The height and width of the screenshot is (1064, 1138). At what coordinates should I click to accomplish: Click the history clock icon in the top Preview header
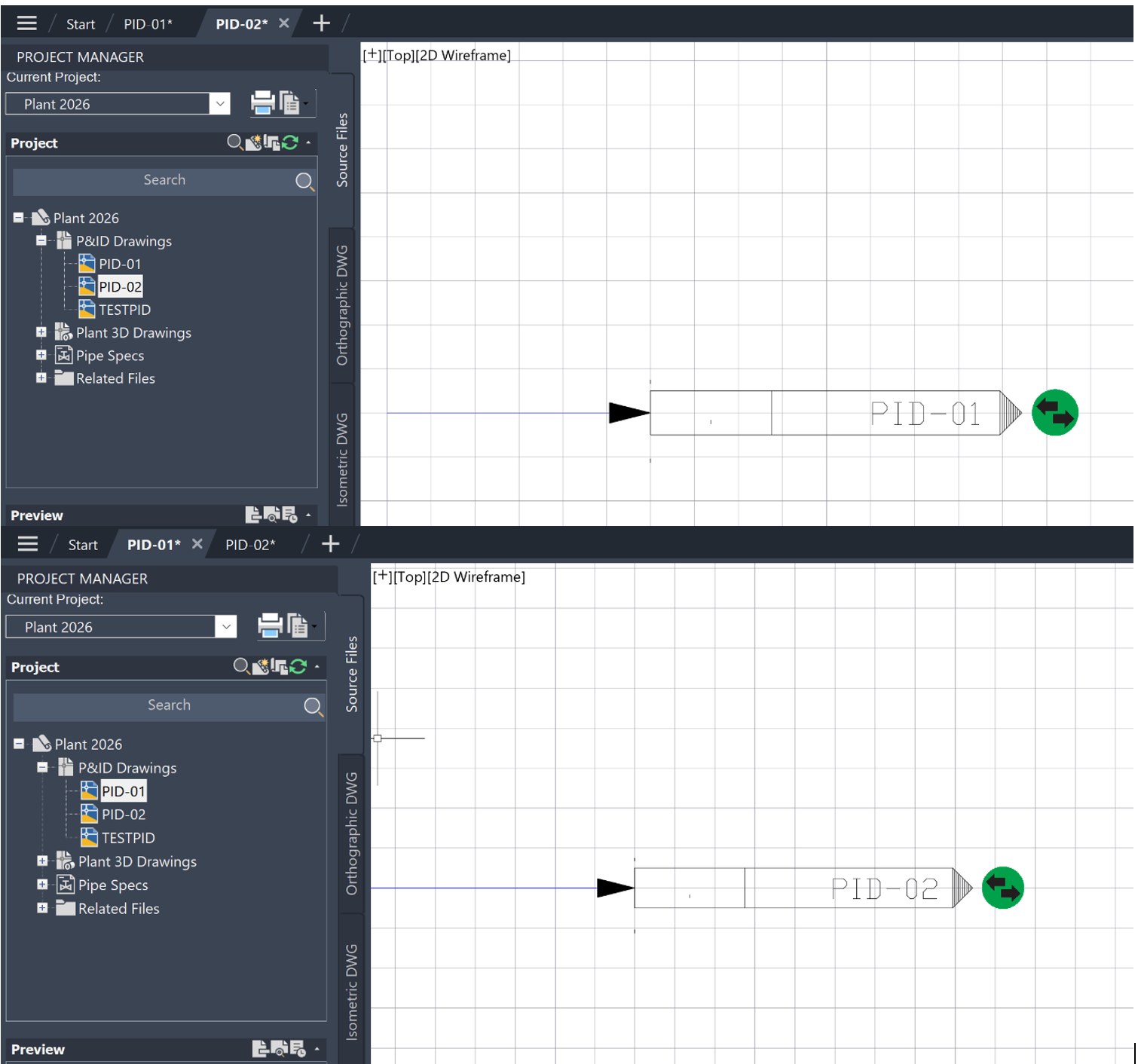tap(290, 515)
